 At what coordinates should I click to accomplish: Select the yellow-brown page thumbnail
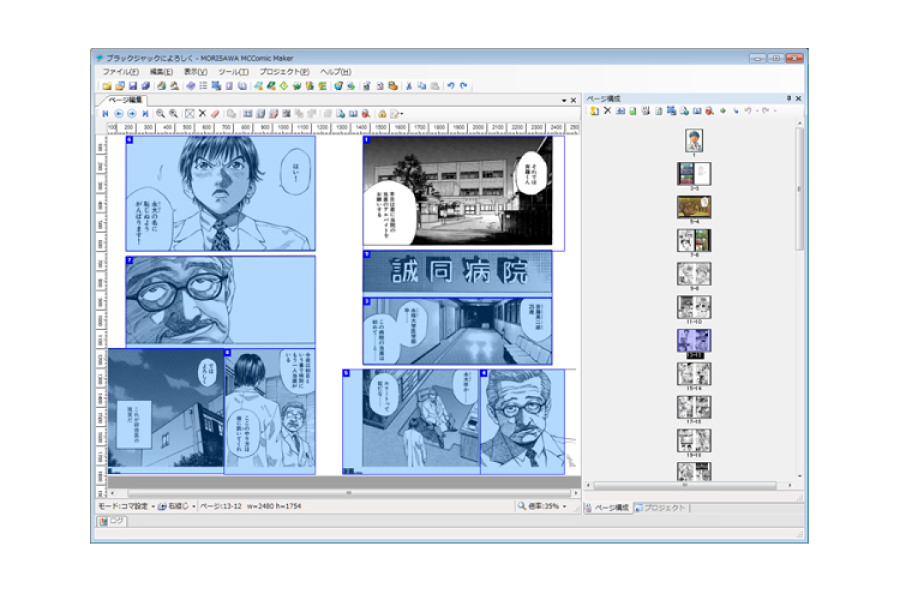pos(694,207)
